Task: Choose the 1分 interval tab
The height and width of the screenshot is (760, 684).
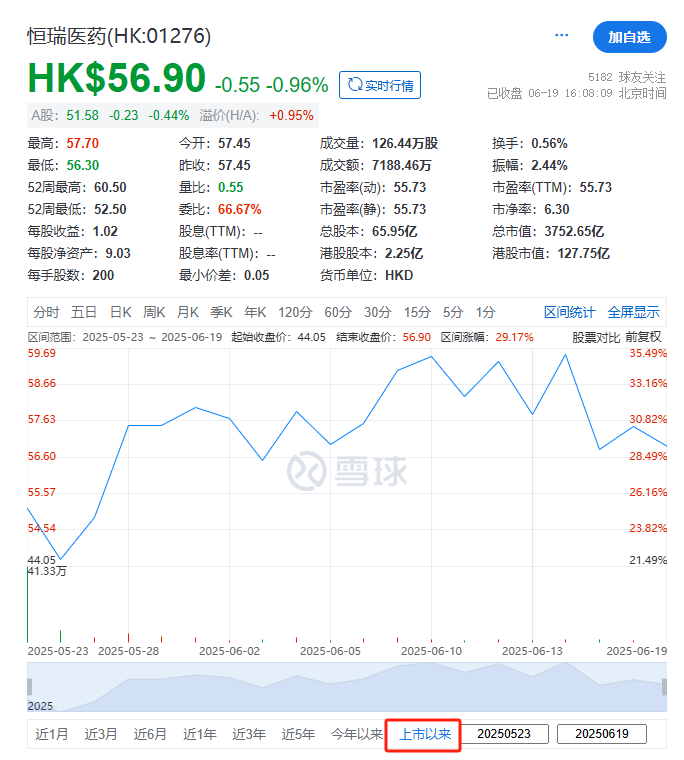Action: [x=485, y=312]
